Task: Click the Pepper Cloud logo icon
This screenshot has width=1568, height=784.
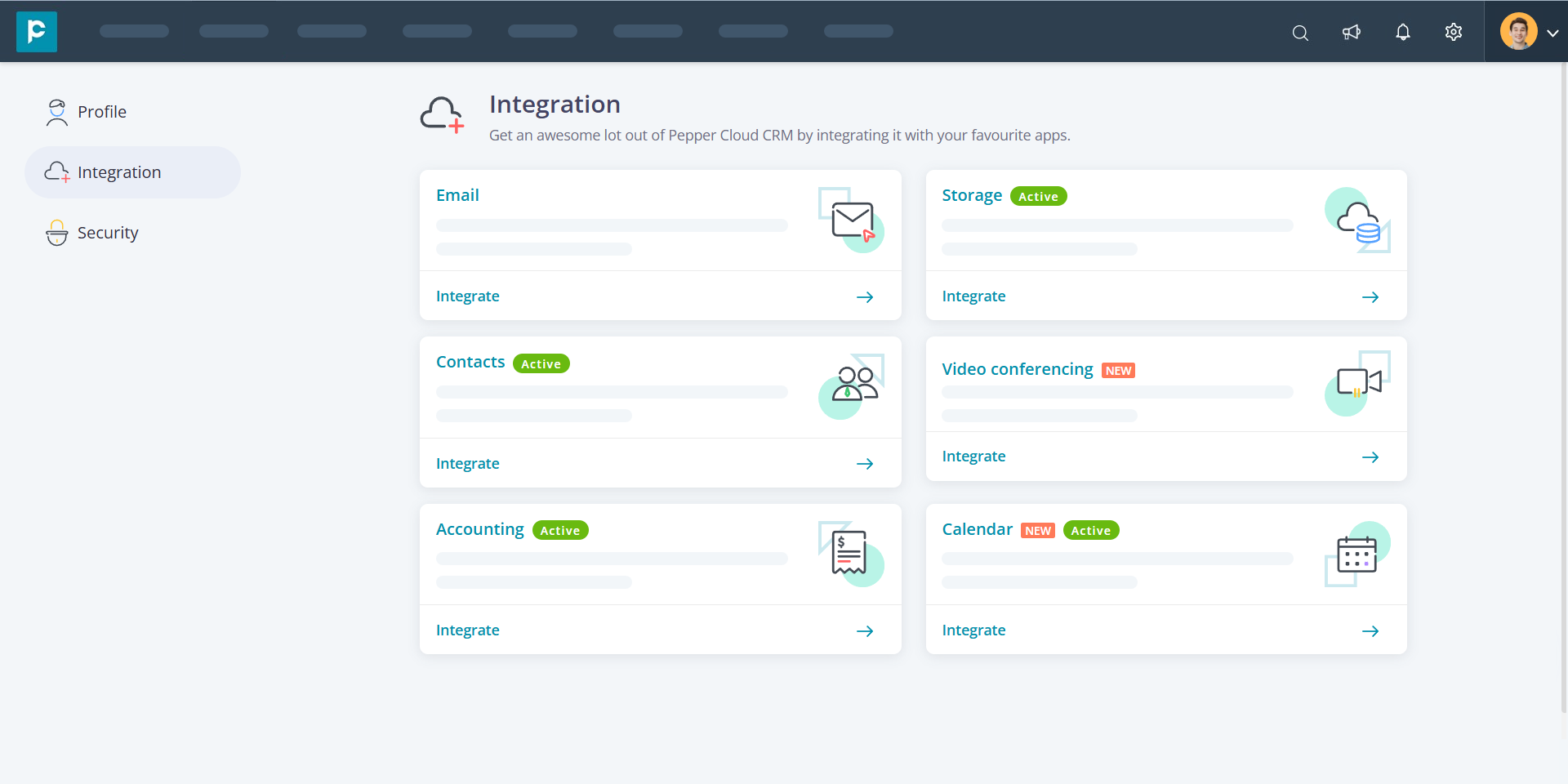Action: pos(37,32)
